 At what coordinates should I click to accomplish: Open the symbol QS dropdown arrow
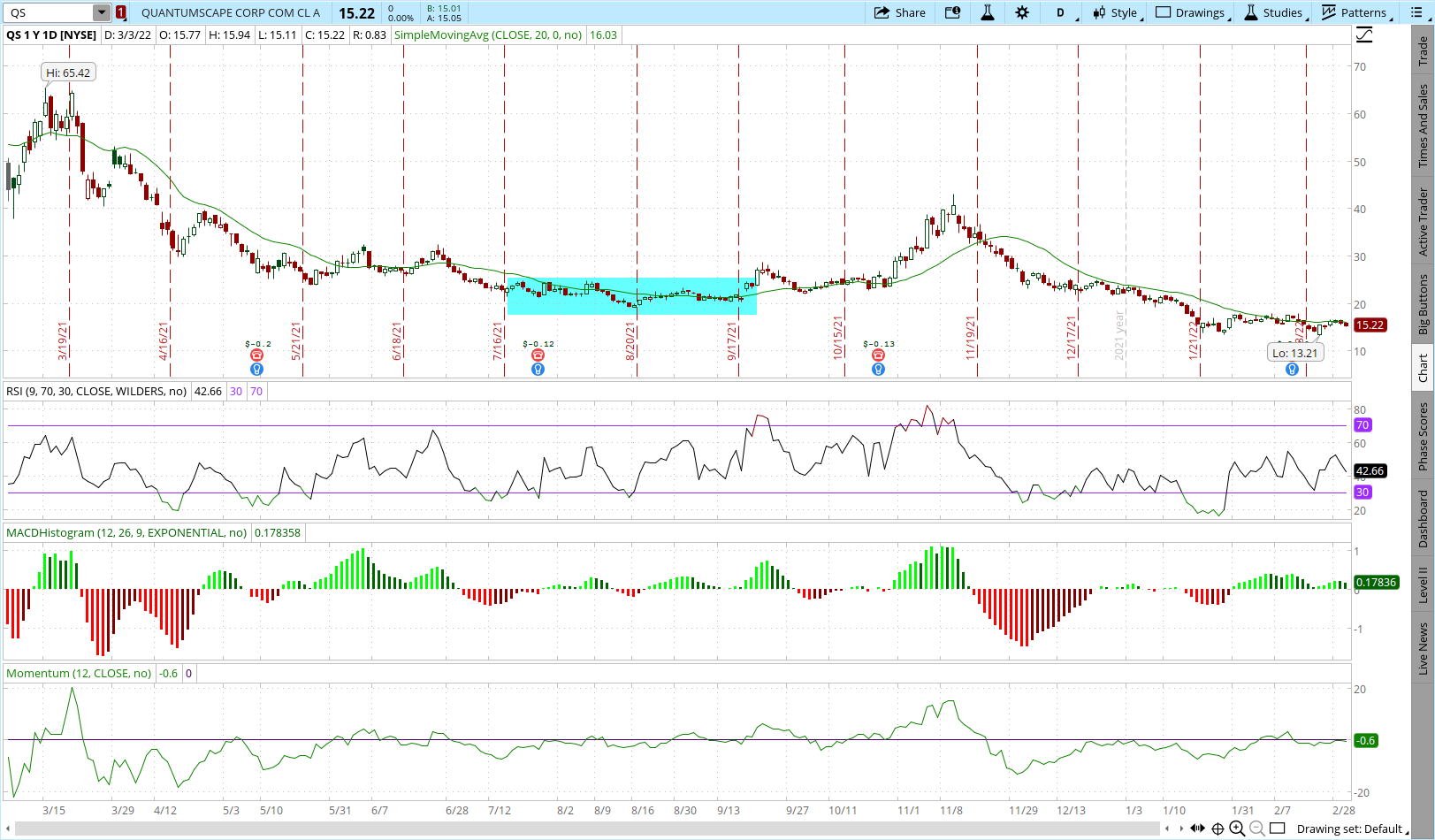click(x=102, y=12)
